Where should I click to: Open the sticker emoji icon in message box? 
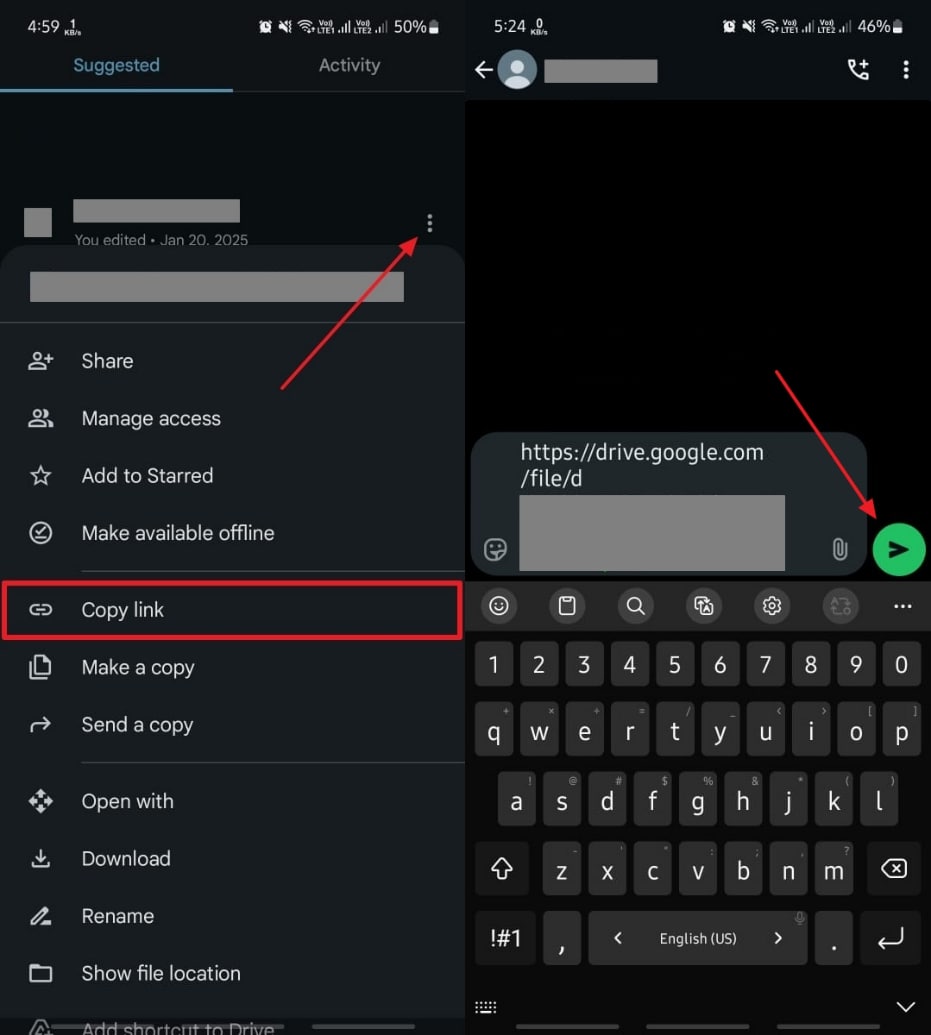click(495, 549)
